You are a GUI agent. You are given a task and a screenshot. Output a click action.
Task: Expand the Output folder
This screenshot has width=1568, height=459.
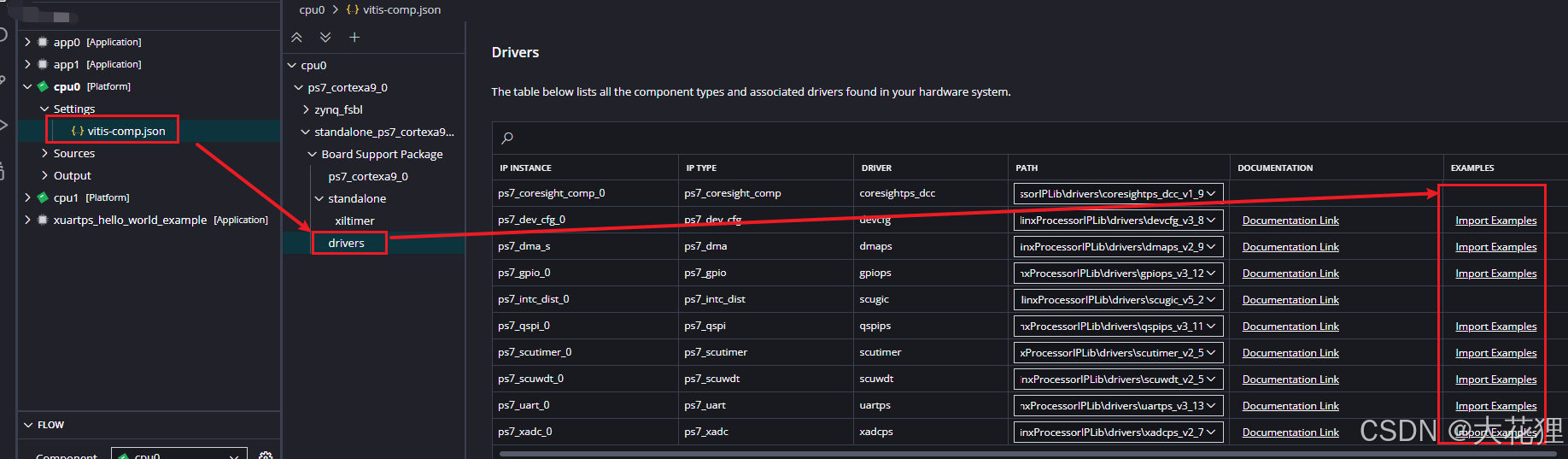click(x=44, y=175)
